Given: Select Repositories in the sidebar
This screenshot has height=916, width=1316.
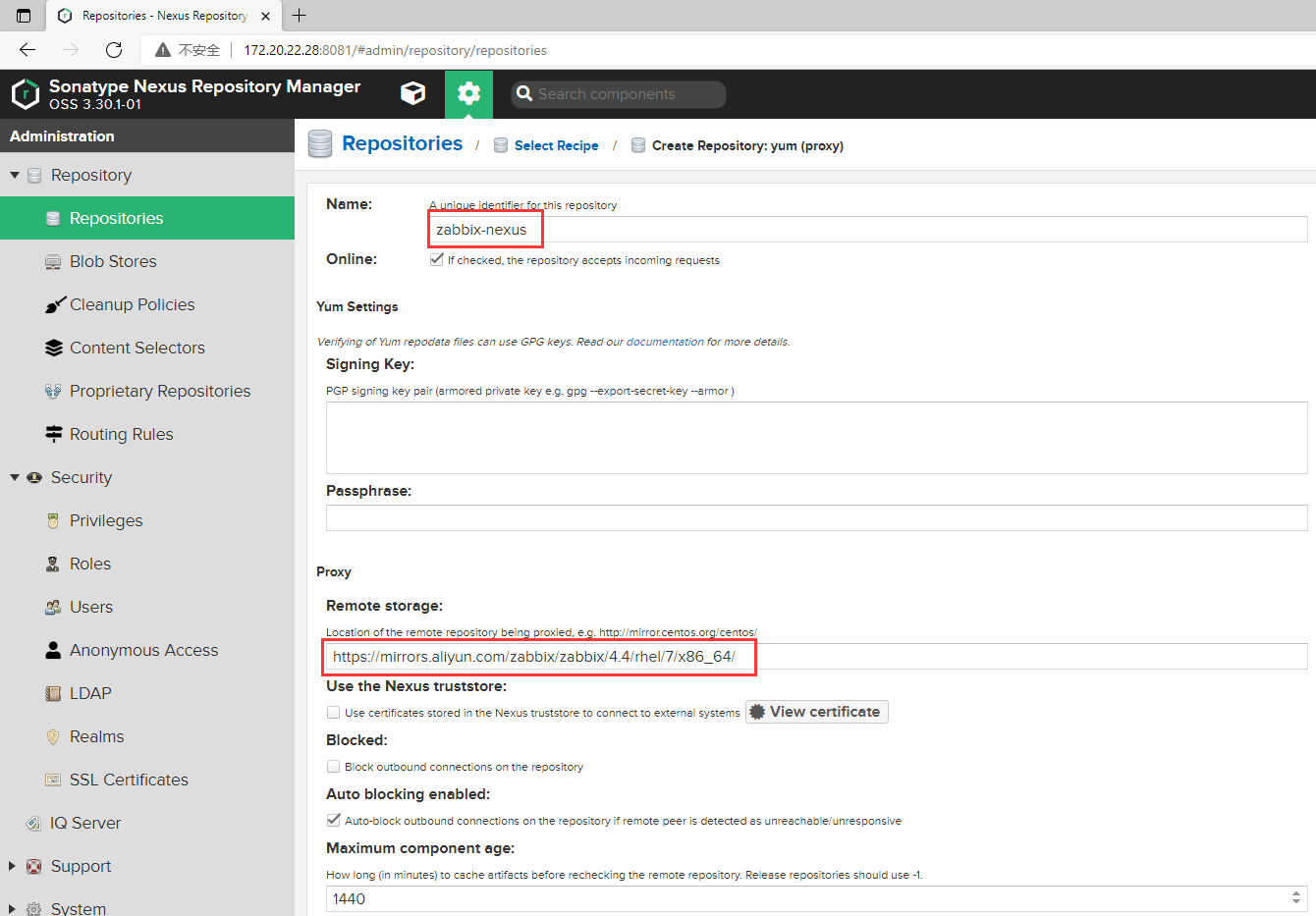Looking at the screenshot, I should point(147,218).
